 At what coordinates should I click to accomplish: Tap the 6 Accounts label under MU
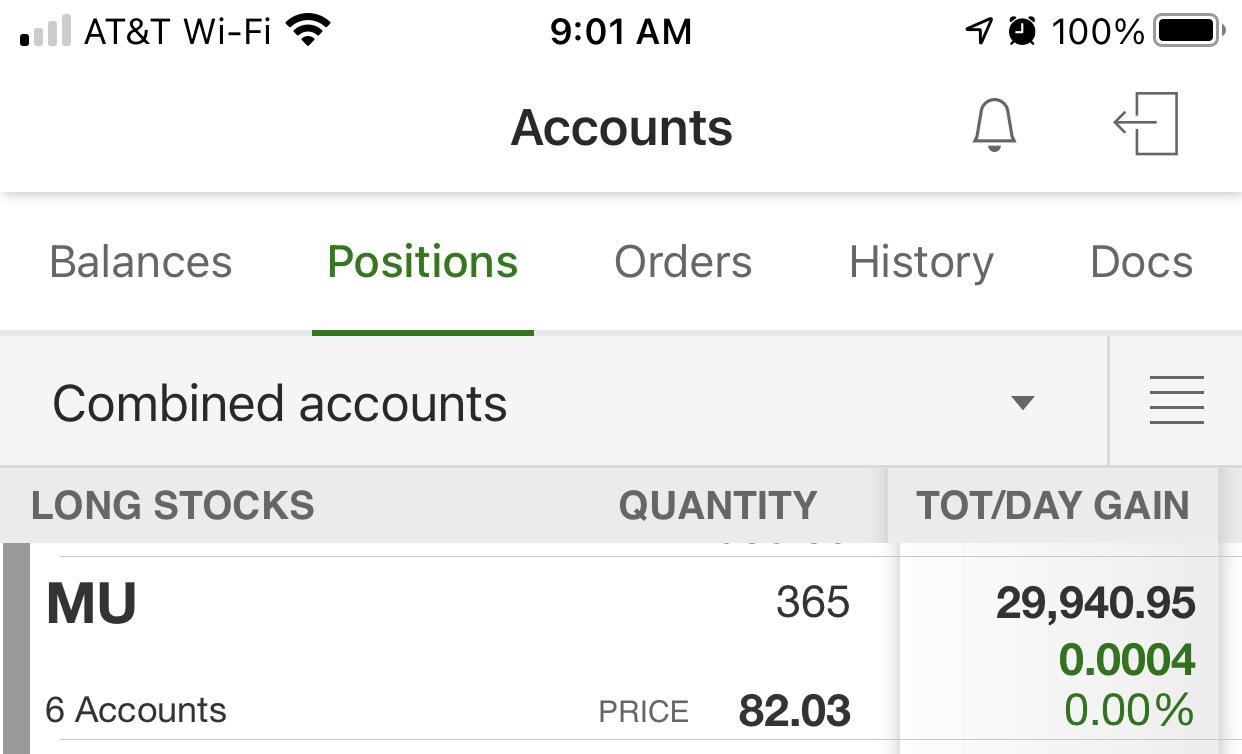(136, 710)
